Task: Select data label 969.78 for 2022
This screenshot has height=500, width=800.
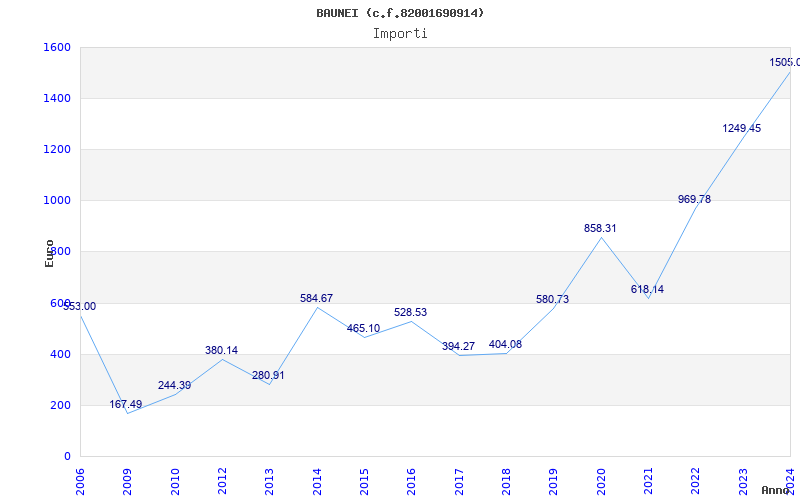Action: click(x=694, y=199)
